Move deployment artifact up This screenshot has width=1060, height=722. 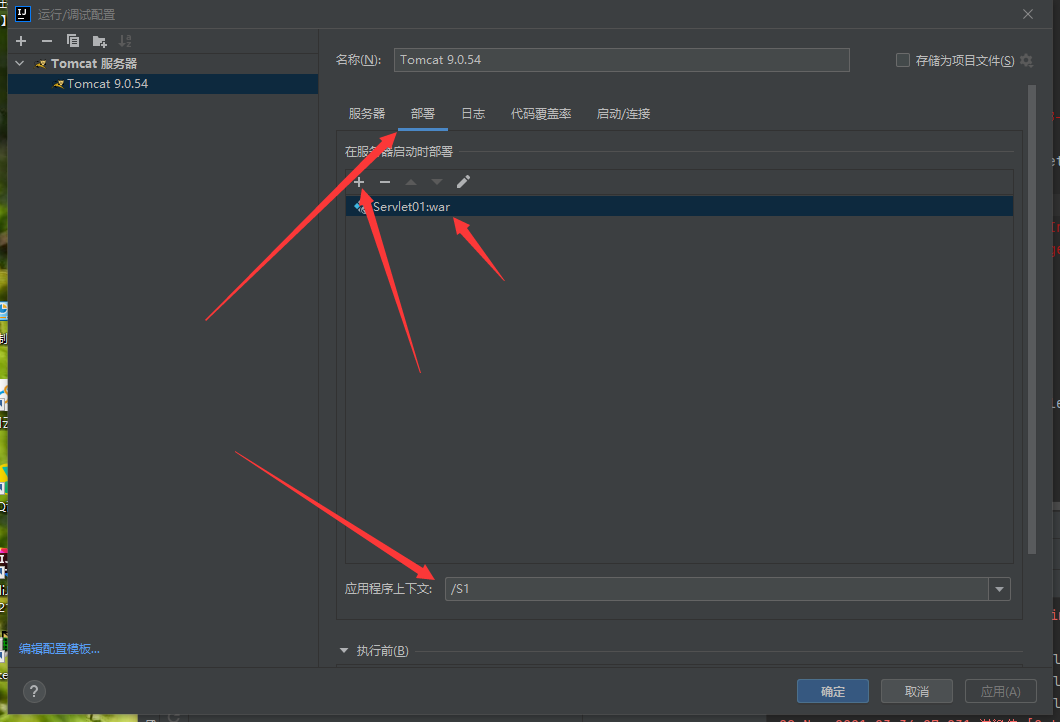pyautogui.click(x=410, y=182)
